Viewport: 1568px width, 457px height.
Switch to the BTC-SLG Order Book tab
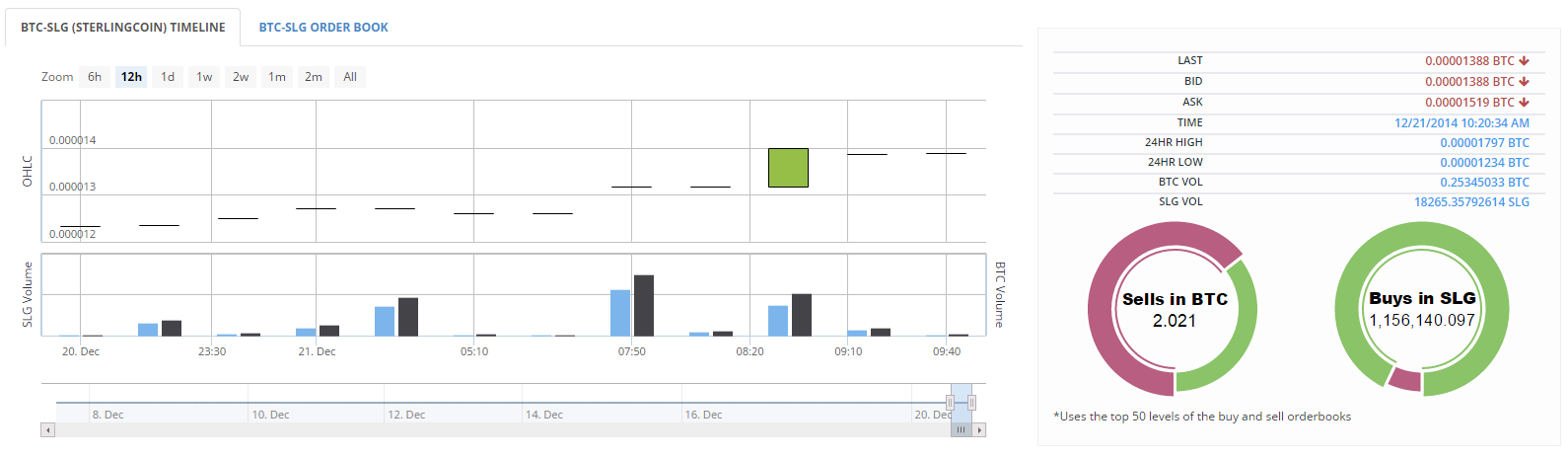click(x=323, y=28)
